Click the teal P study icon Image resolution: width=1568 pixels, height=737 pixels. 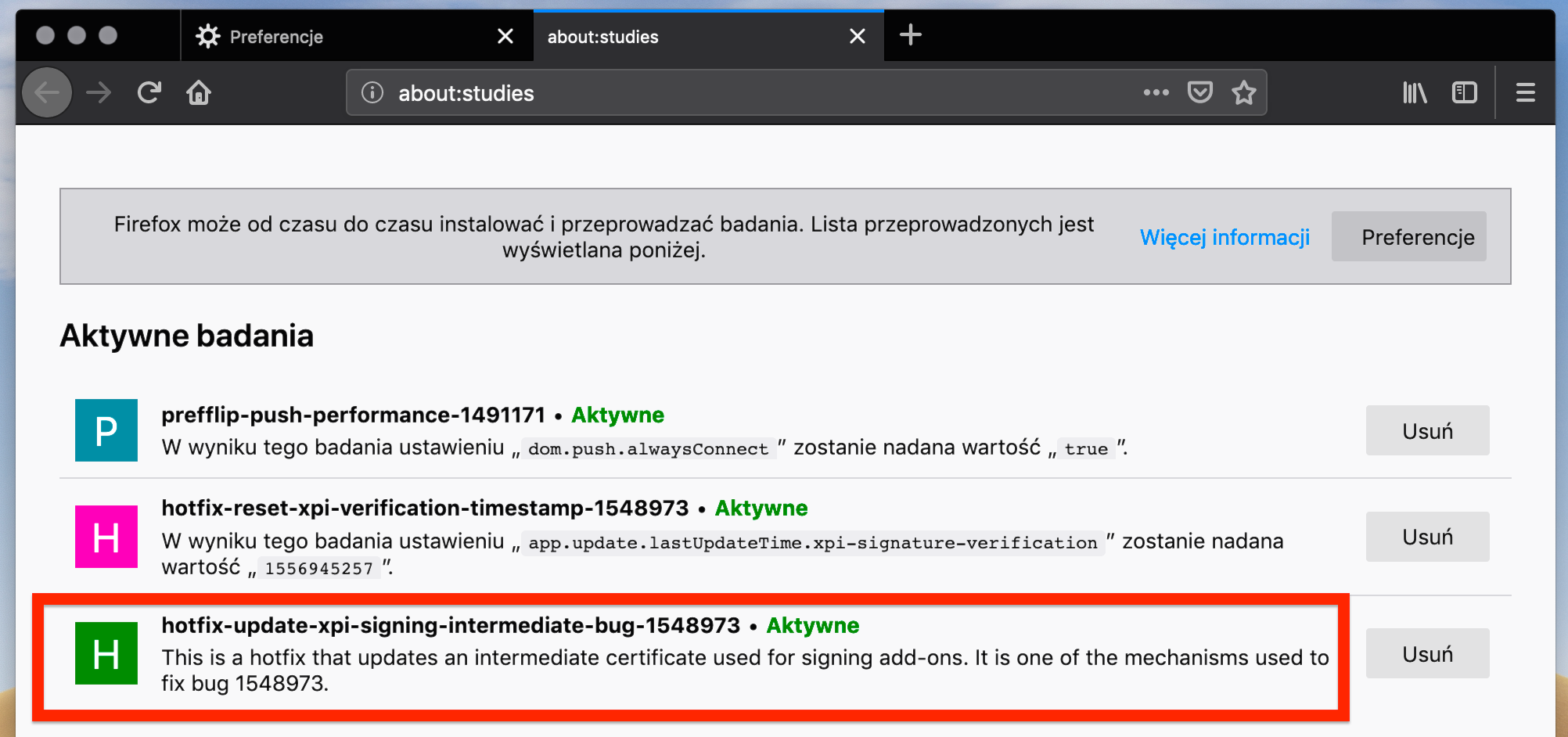click(x=106, y=430)
